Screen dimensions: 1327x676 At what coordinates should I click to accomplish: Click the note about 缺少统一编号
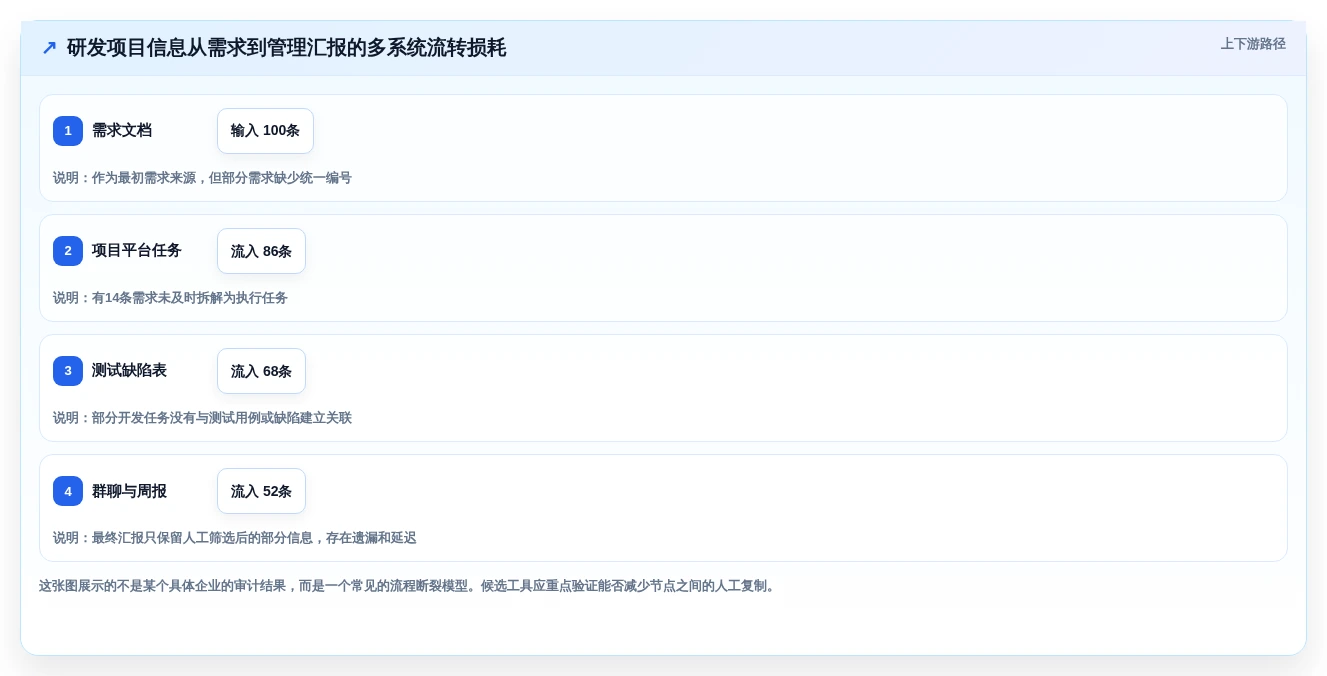(202, 178)
